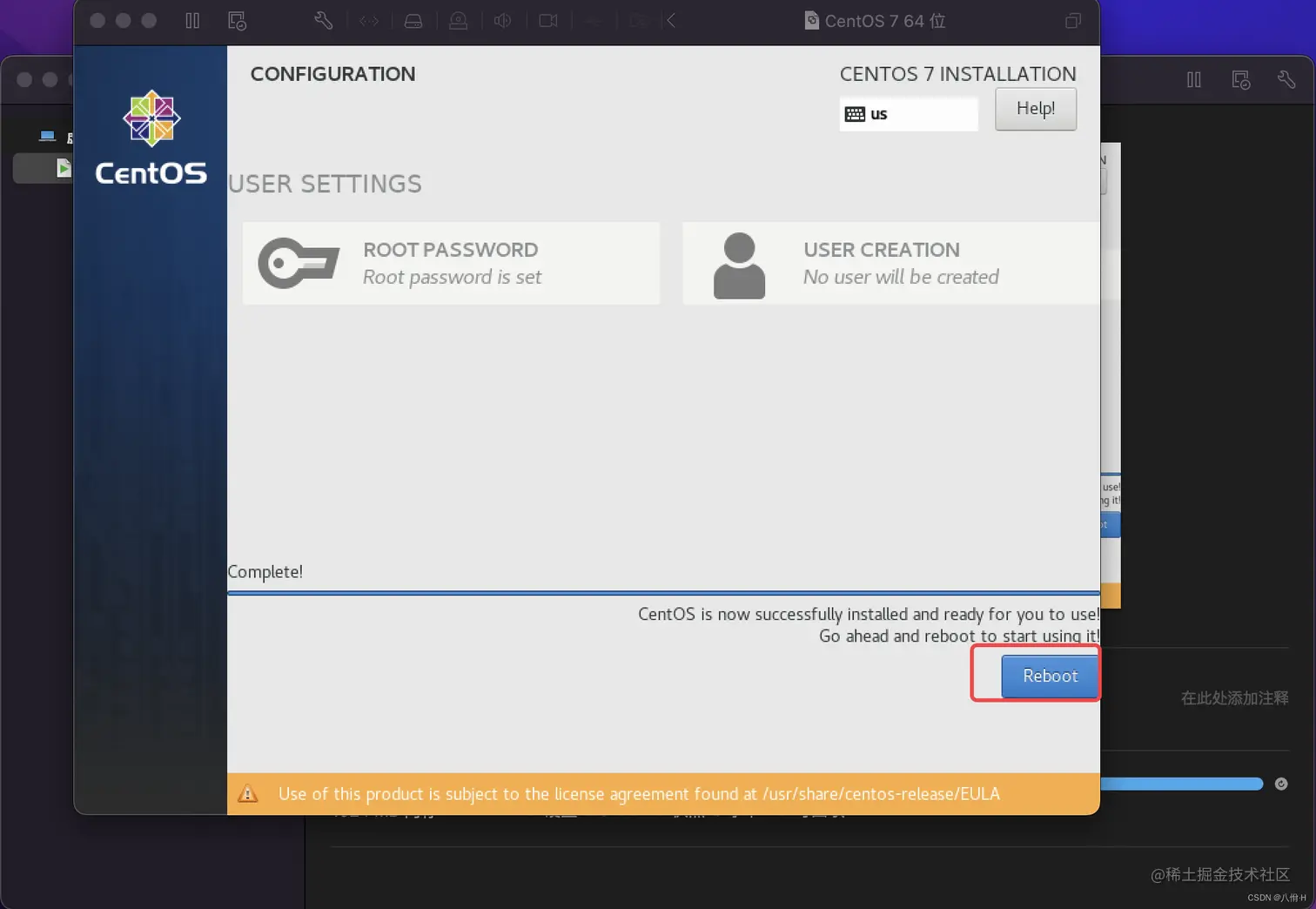Open VM settings wrench in CentOS window

click(x=323, y=21)
